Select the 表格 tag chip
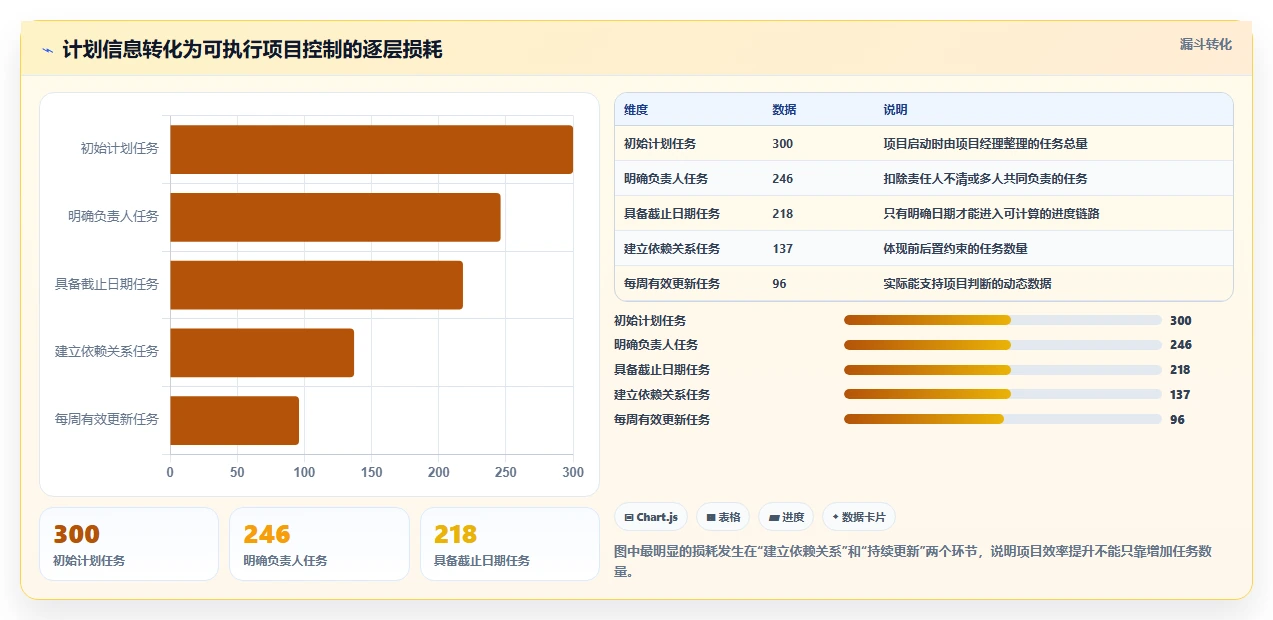1273x620 pixels. pos(723,517)
